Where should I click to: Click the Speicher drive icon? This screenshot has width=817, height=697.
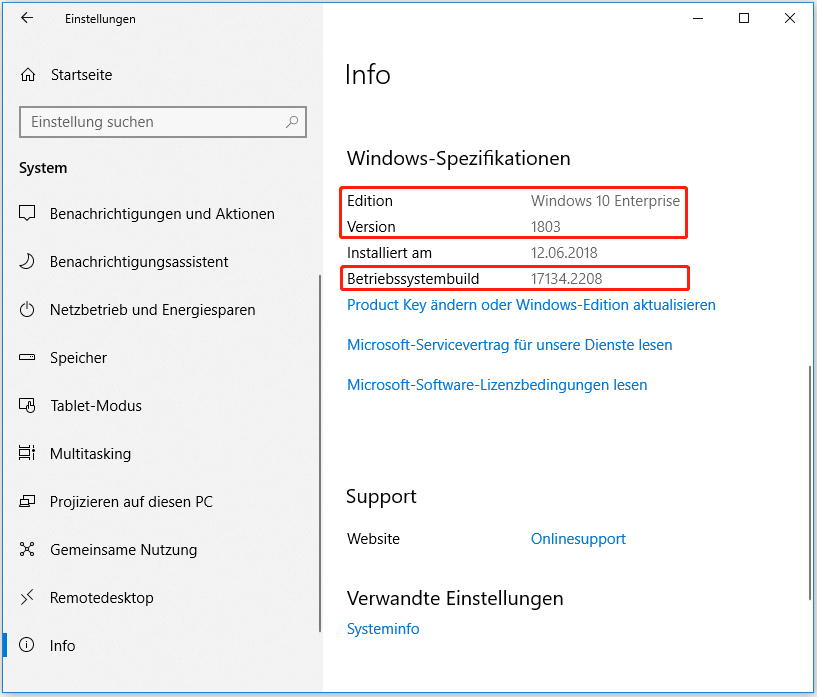[x=27, y=357]
